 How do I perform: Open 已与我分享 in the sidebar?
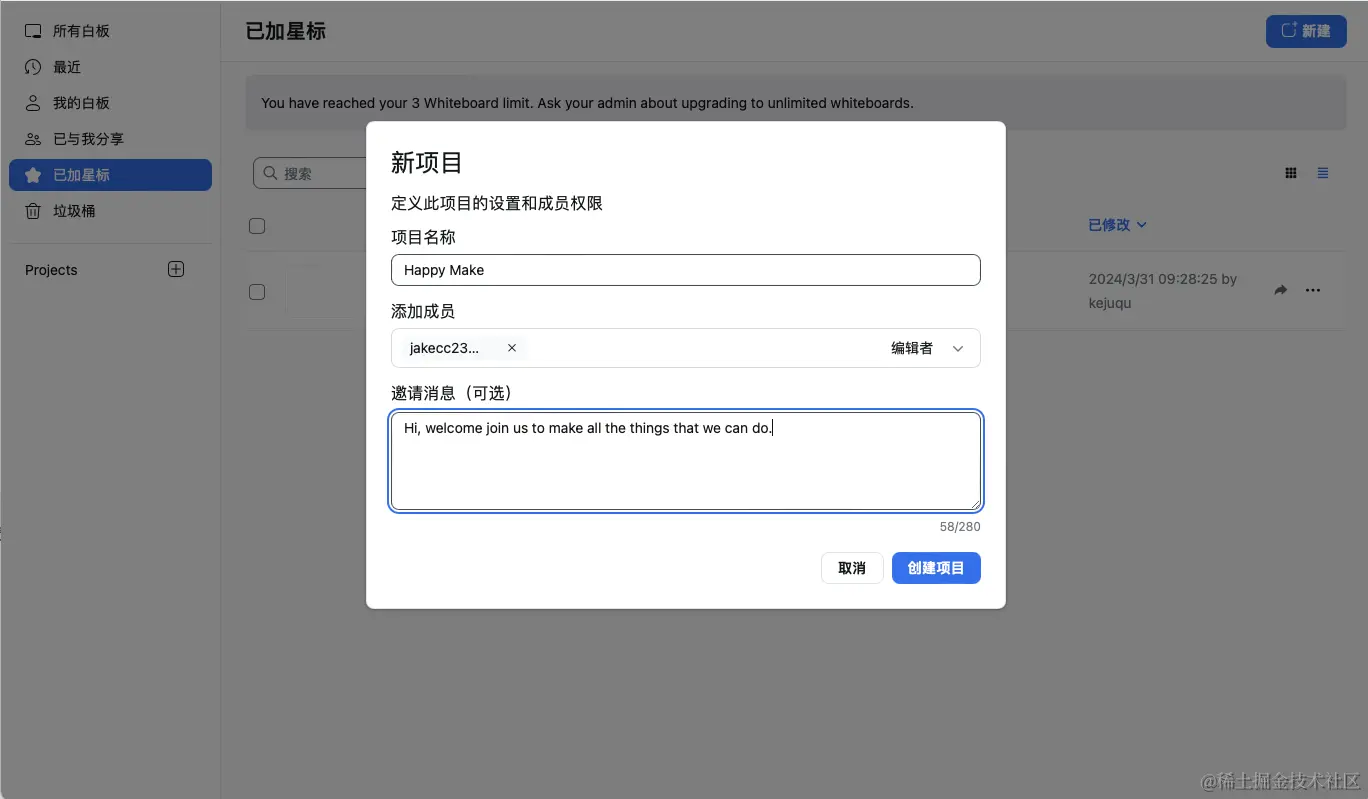110,139
